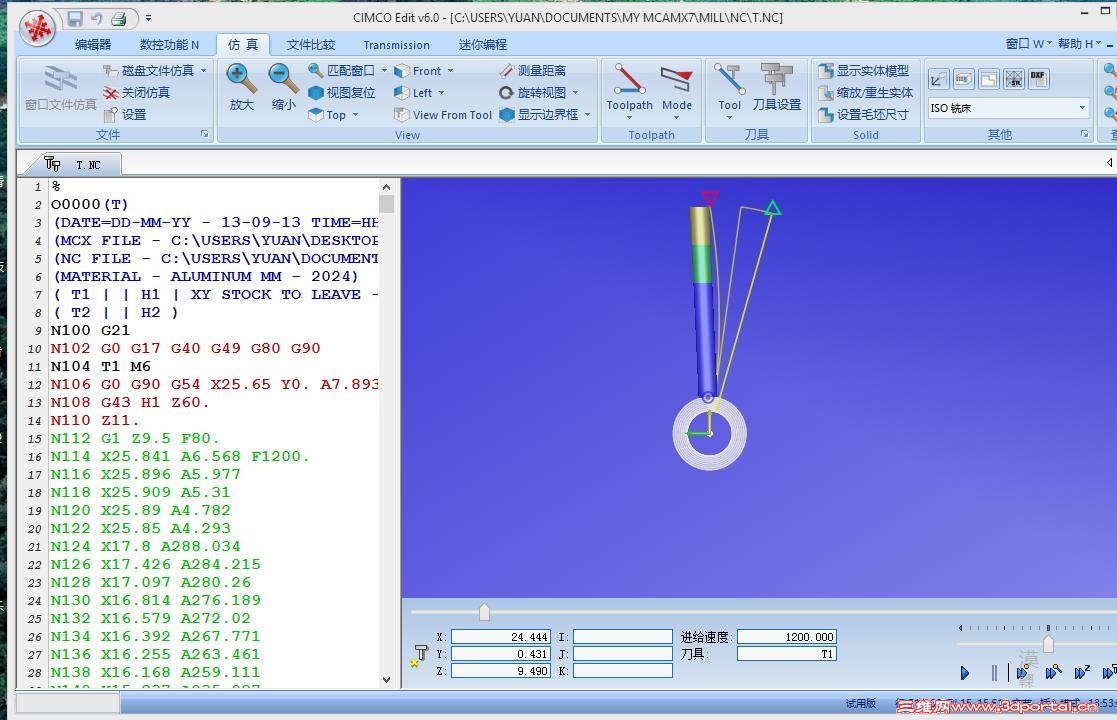Click 缩放/重生实体 regenerate solid
Viewport: 1117px width, 720px height.
[x=866, y=93]
